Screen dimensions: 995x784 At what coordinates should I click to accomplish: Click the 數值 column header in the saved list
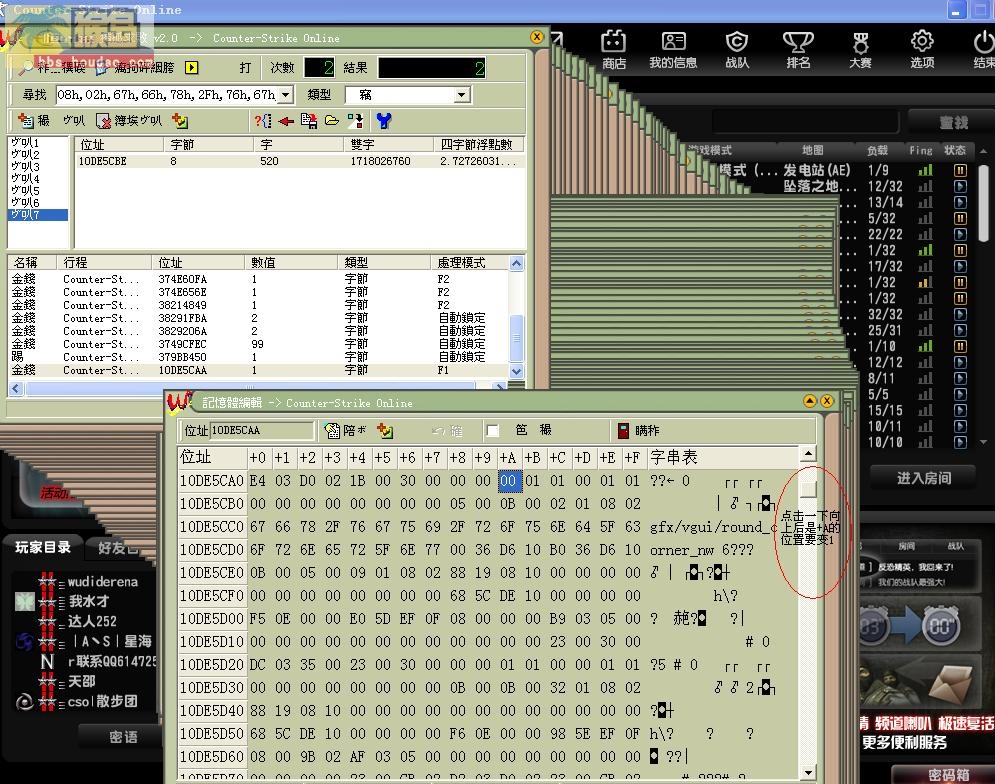[291, 263]
